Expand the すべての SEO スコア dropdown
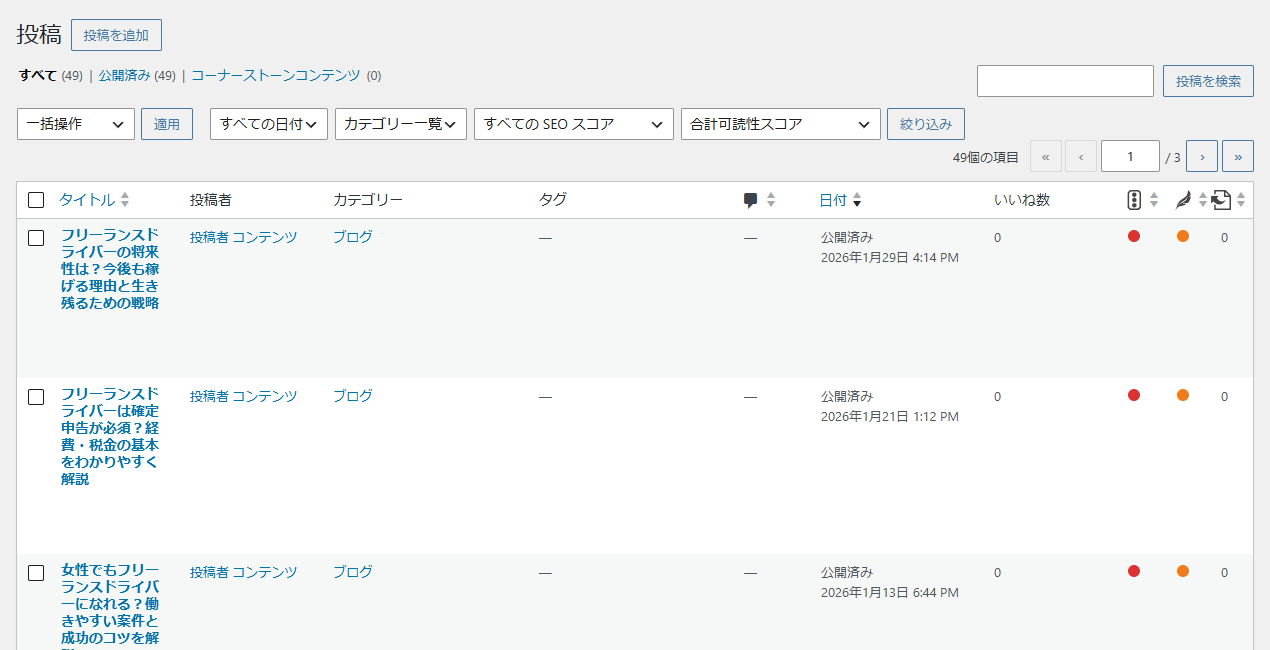Image resolution: width=1270 pixels, height=650 pixels. pyautogui.click(x=574, y=124)
